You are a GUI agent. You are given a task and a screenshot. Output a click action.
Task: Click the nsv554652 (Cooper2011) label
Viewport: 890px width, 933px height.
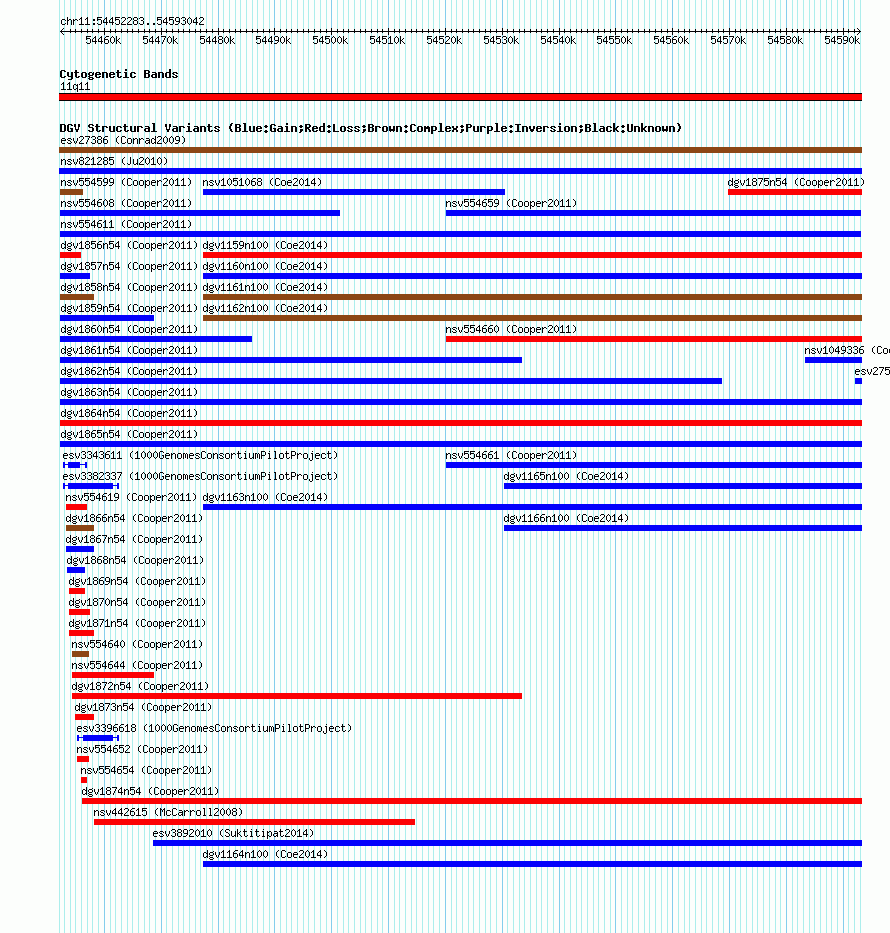coord(142,750)
